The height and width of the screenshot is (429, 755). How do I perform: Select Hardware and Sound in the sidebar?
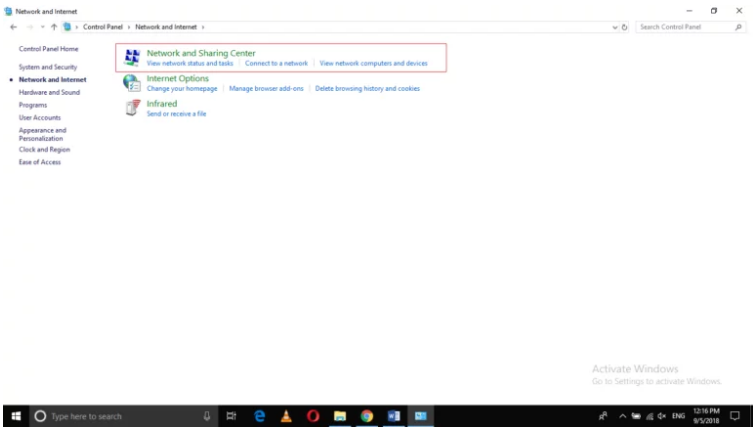pos(49,92)
